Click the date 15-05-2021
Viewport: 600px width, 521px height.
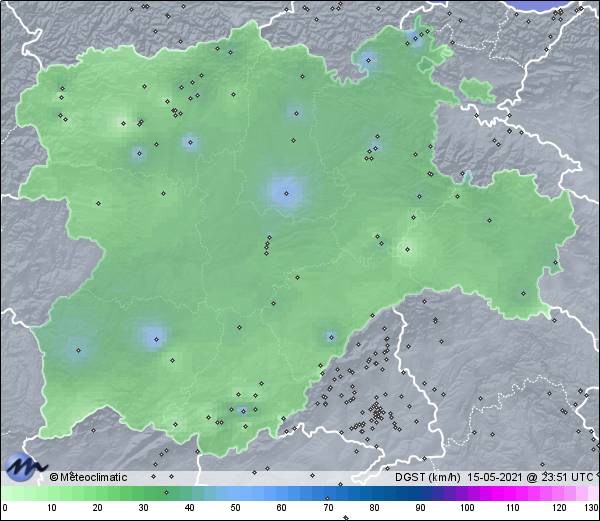click(495, 477)
